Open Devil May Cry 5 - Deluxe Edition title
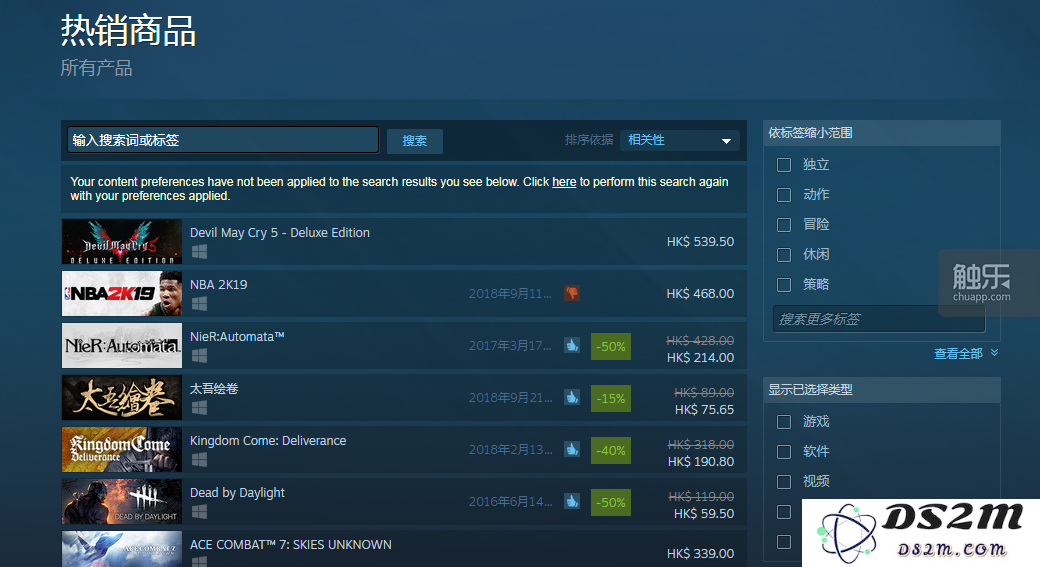Screen dimensions: 1040x567 (x=280, y=233)
